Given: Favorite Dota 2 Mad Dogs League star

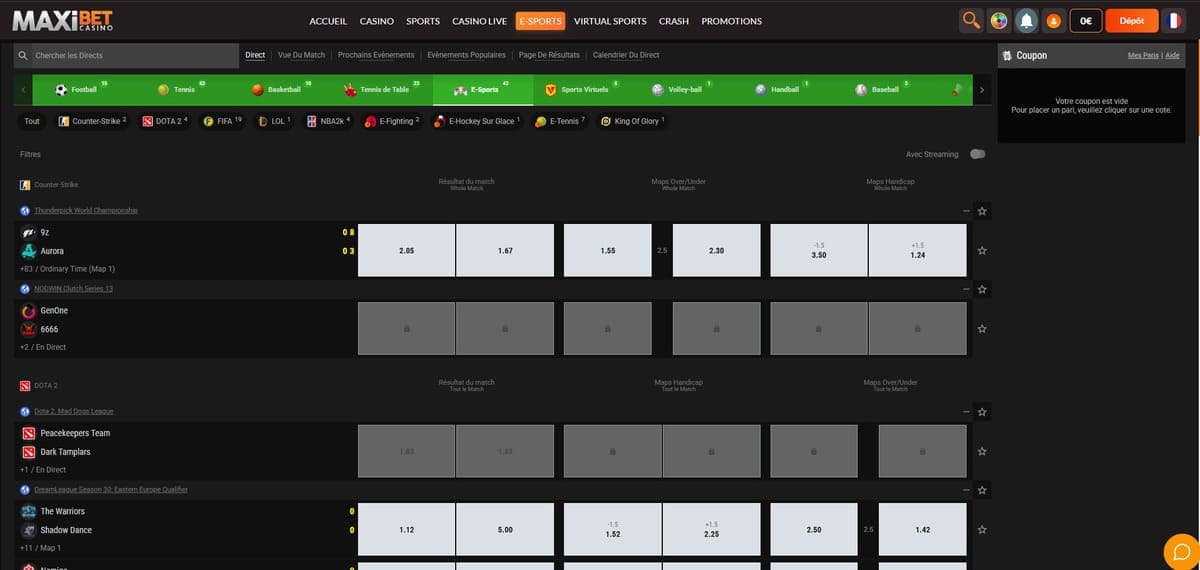Looking at the screenshot, I should (x=982, y=411).
